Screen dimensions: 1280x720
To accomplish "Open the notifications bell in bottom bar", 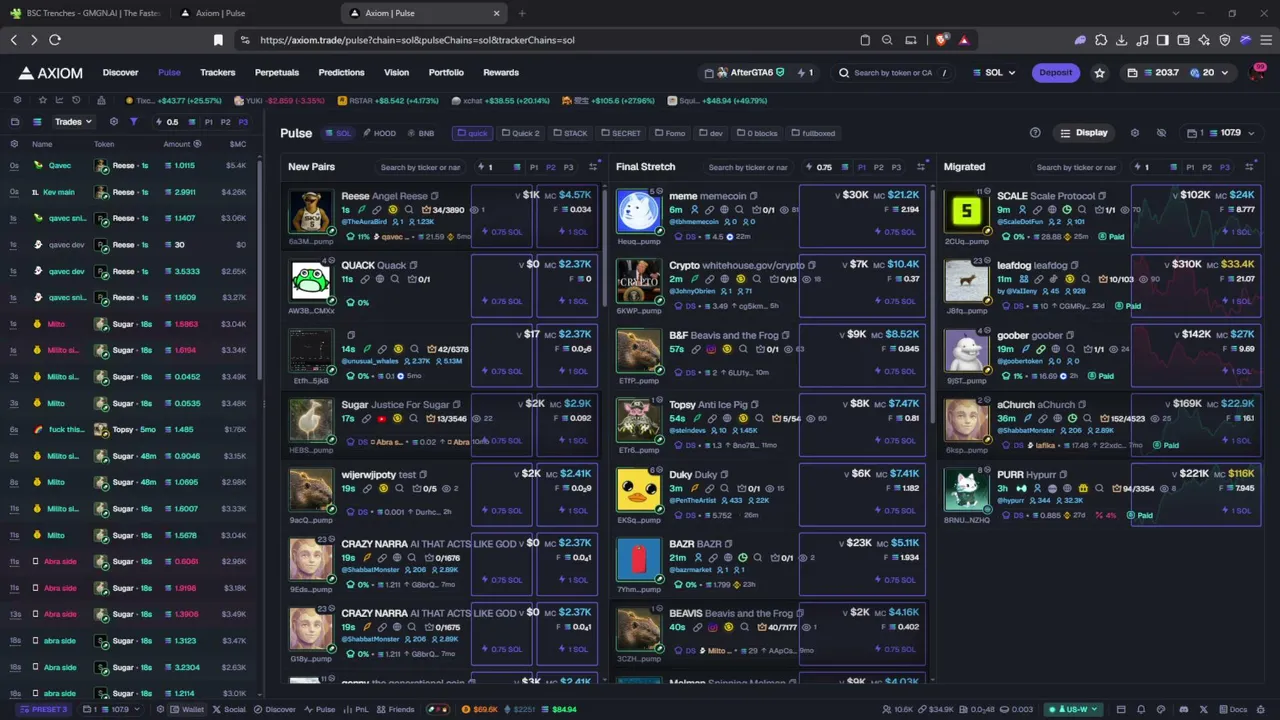I will coord(1140,709).
